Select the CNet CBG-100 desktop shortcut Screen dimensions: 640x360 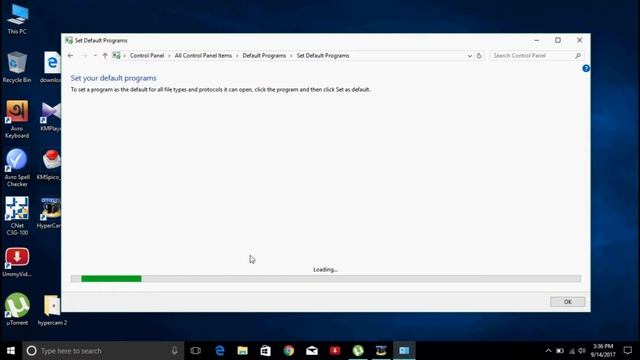click(x=17, y=216)
